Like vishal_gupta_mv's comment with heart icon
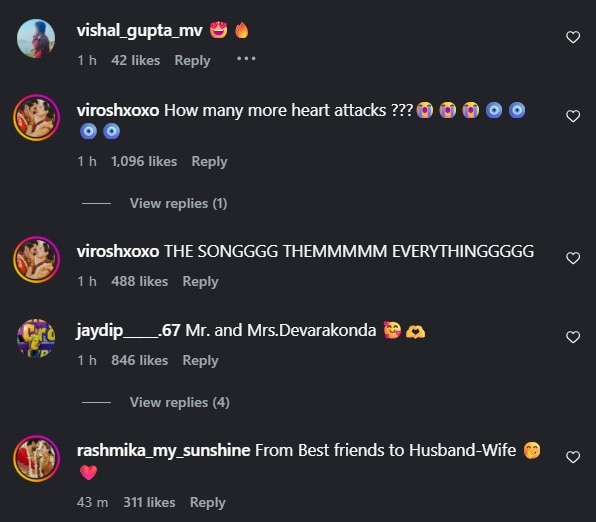The width and height of the screenshot is (596, 522). pyautogui.click(x=573, y=37)
